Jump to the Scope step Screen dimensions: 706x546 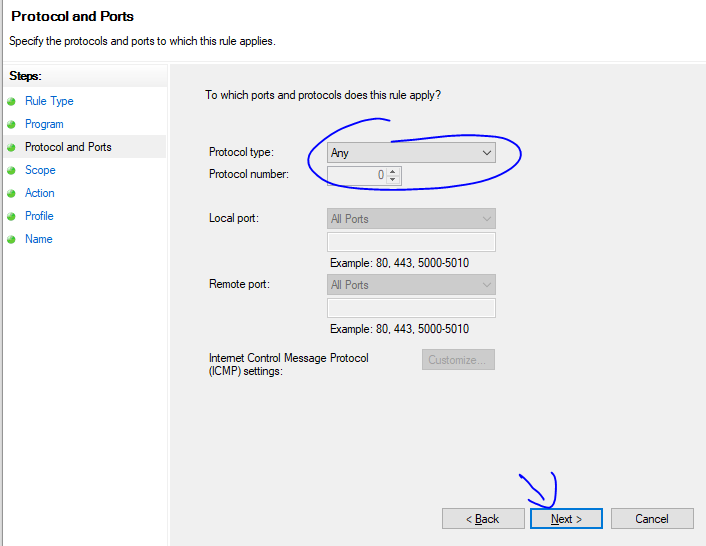40,170
